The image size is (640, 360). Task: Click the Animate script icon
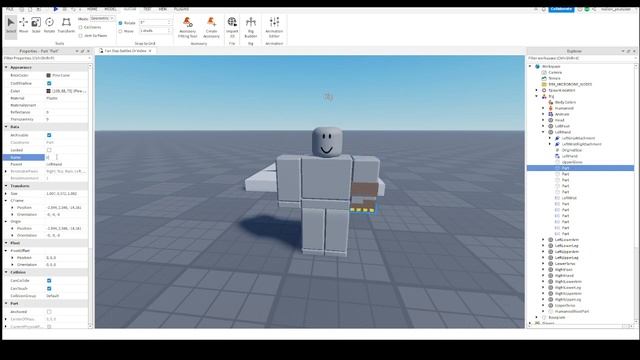coord(551,114)
